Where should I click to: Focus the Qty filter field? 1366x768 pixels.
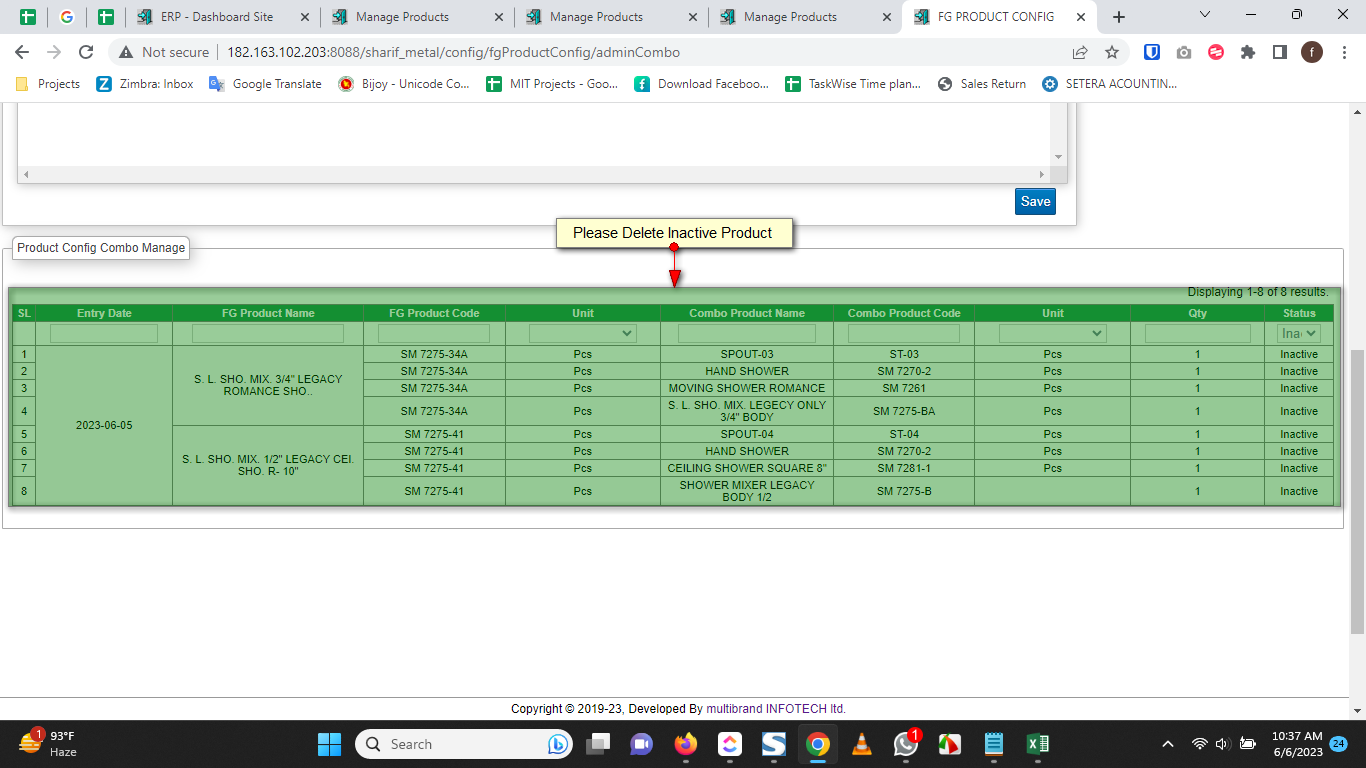pos(1198,333)
